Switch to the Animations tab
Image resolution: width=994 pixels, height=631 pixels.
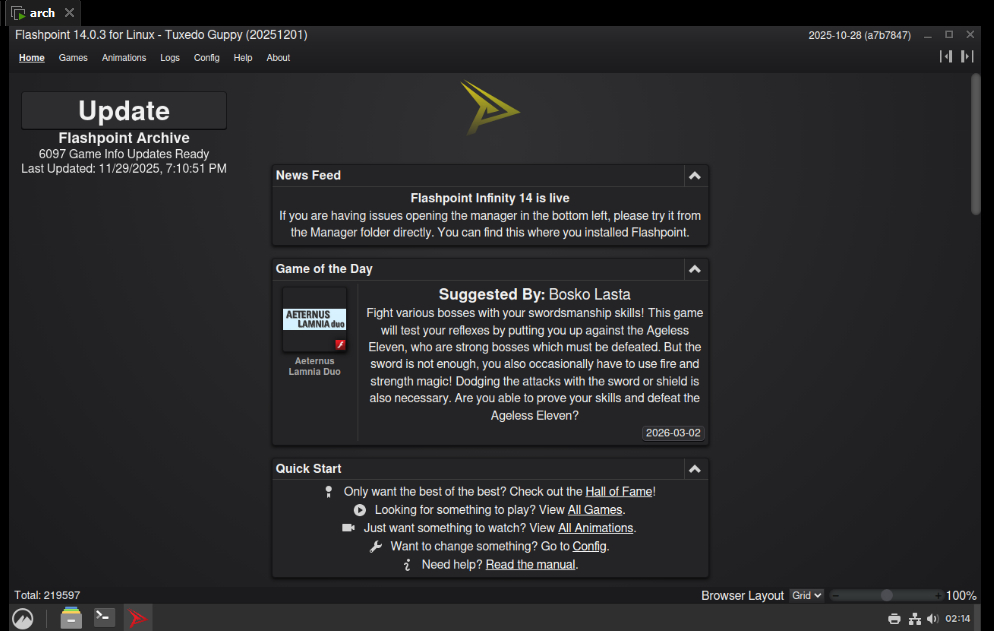click(124, 58)
